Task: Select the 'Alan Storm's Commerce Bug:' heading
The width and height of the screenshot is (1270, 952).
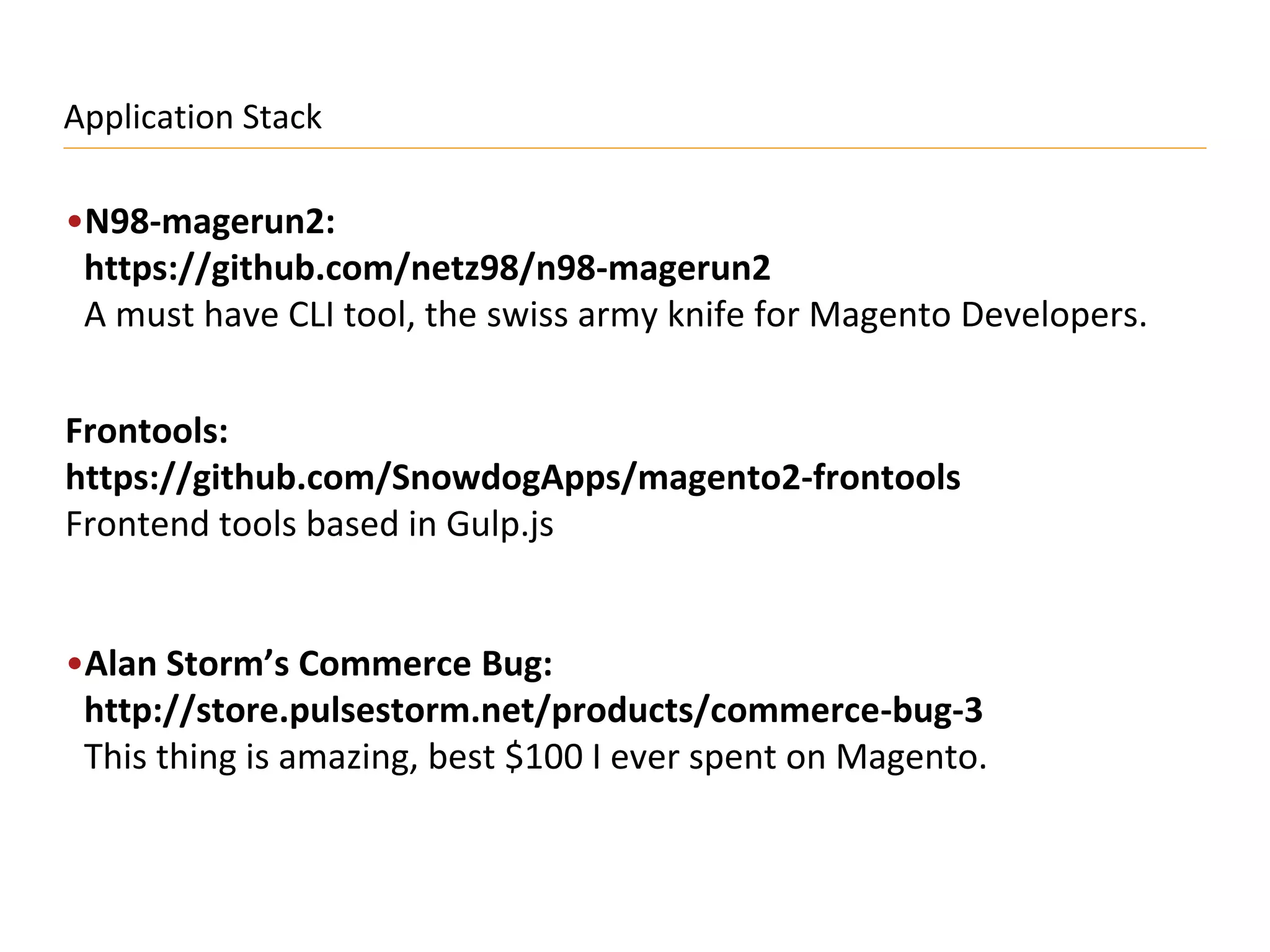Action: pos(319,664)
